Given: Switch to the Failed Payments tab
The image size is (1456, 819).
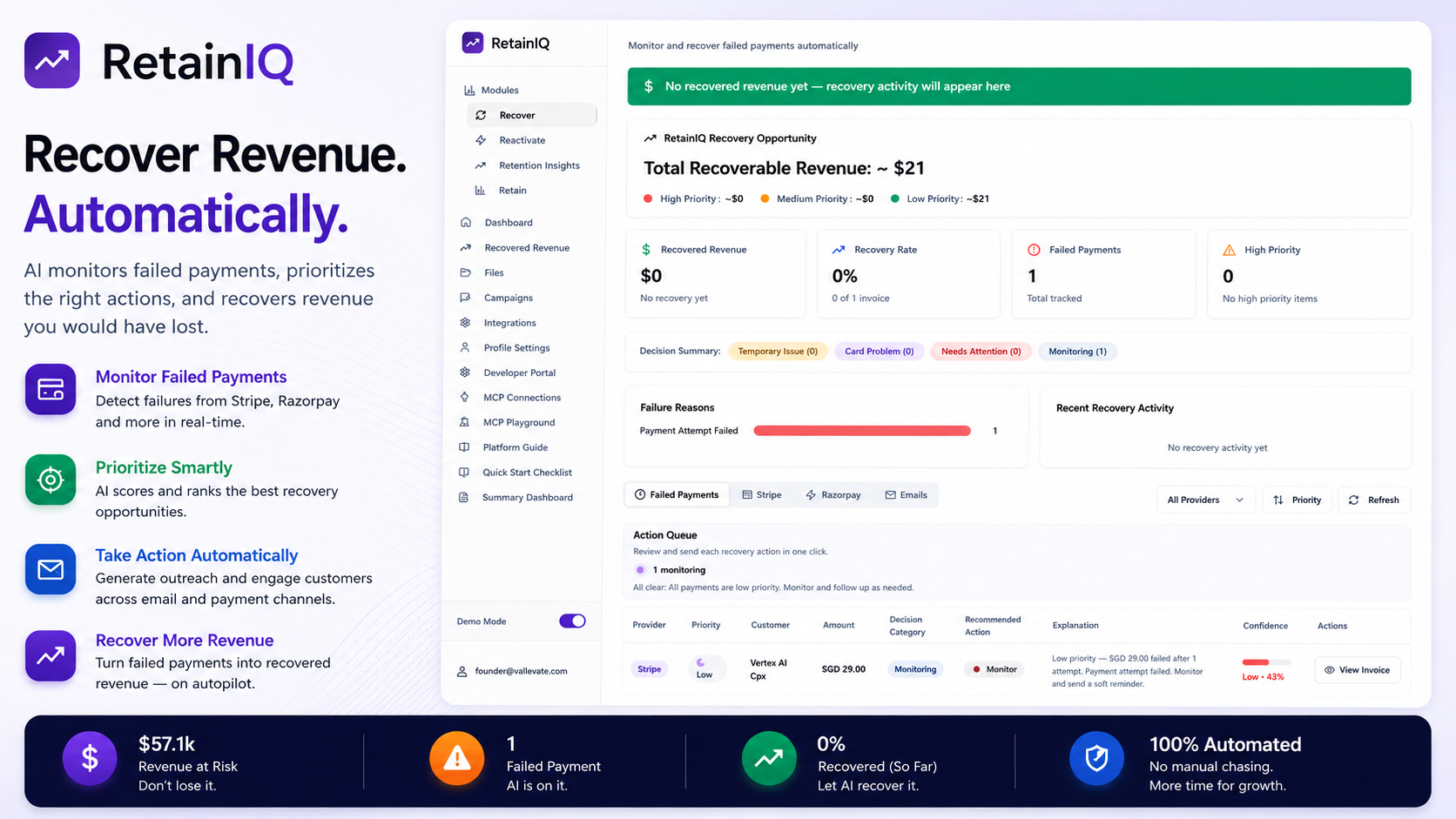Looking at the screenshot, I should click(677, 494).
